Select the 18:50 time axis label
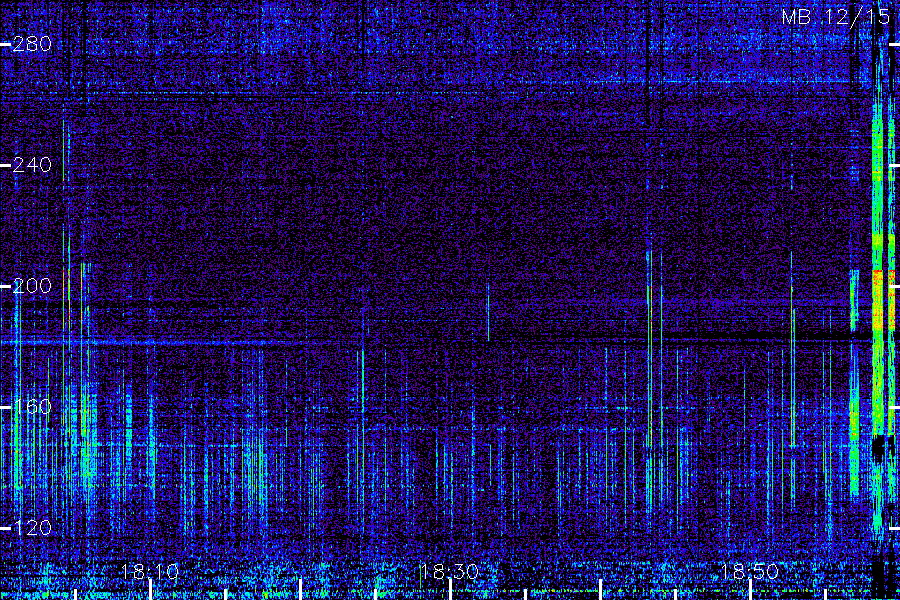Screen dimensions: 900x600 click(749, 572)
